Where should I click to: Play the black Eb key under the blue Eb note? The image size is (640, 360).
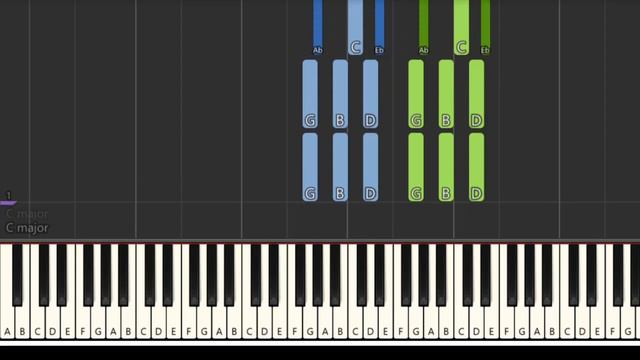[379, 275]
